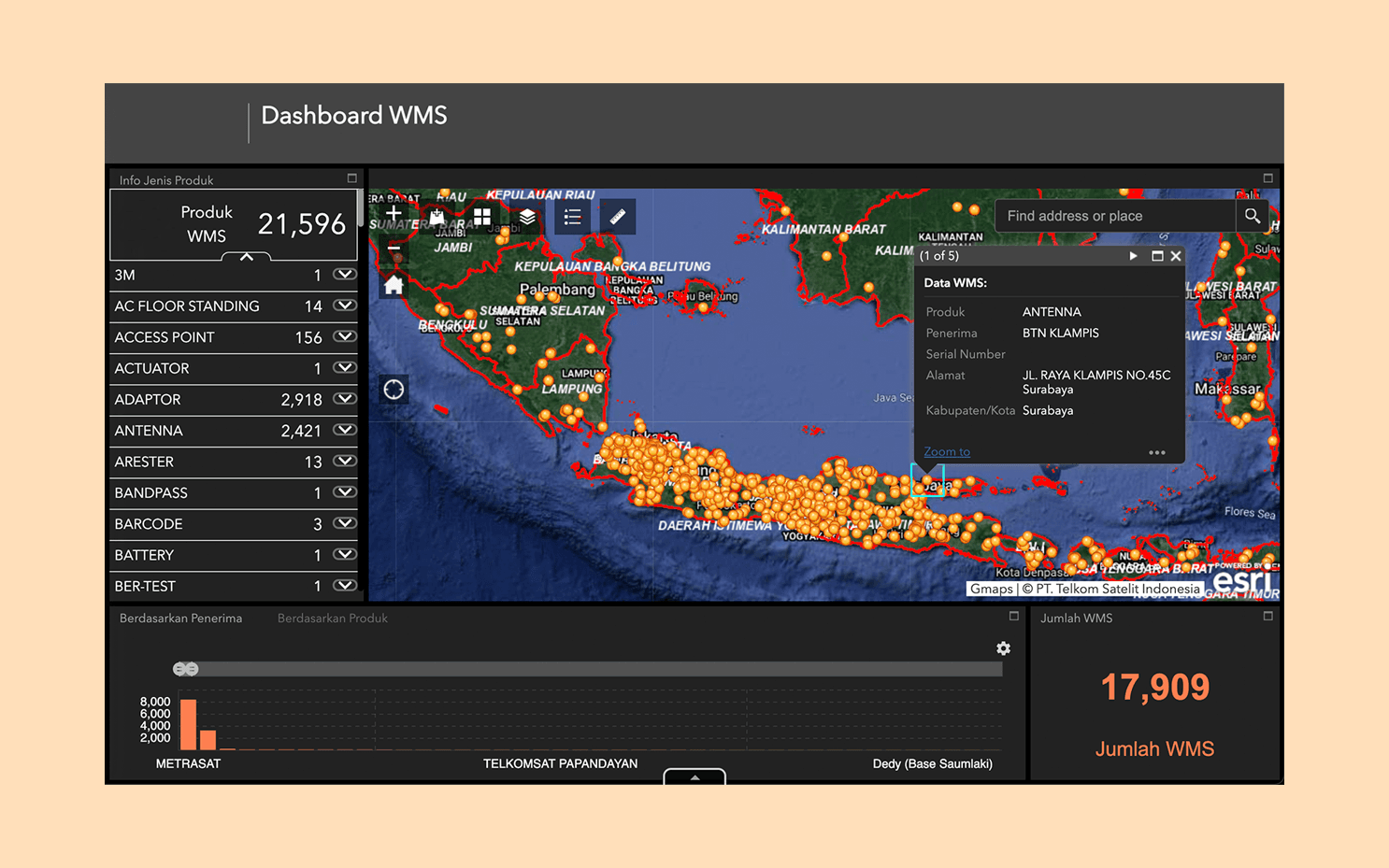
Task: Click the Find address or place field
Action: 1115,216
